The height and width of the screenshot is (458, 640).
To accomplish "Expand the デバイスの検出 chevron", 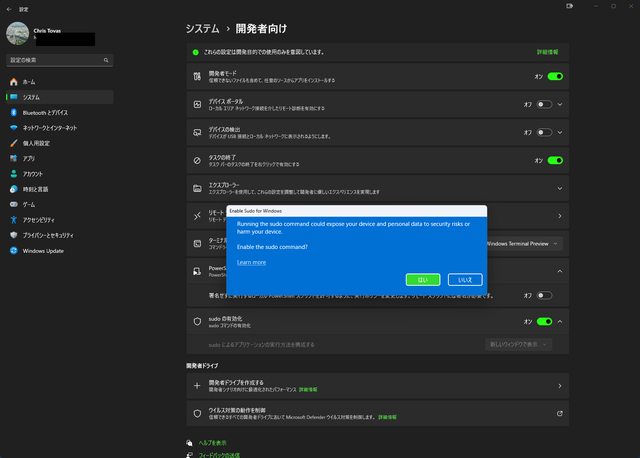I will tap(559, 132).
